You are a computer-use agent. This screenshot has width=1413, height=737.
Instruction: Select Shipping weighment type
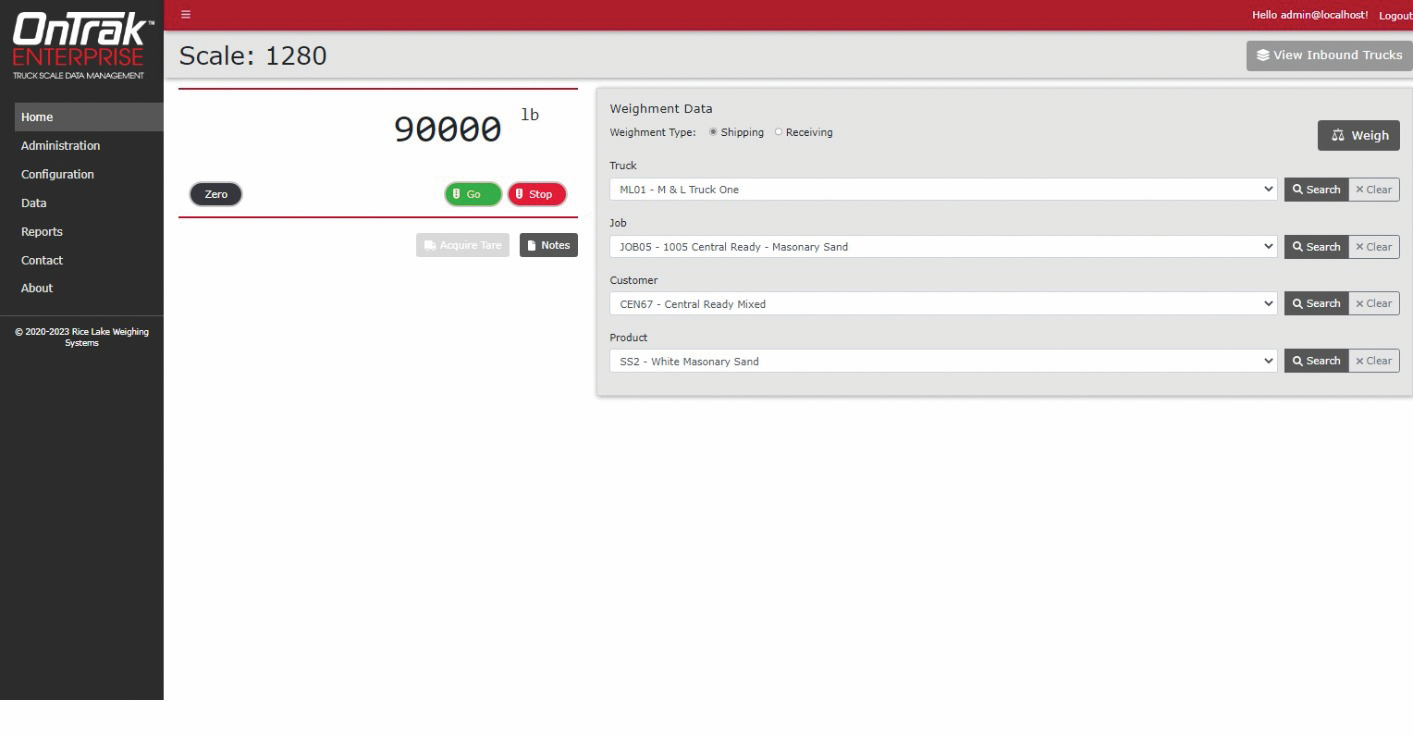pos(713,133)
